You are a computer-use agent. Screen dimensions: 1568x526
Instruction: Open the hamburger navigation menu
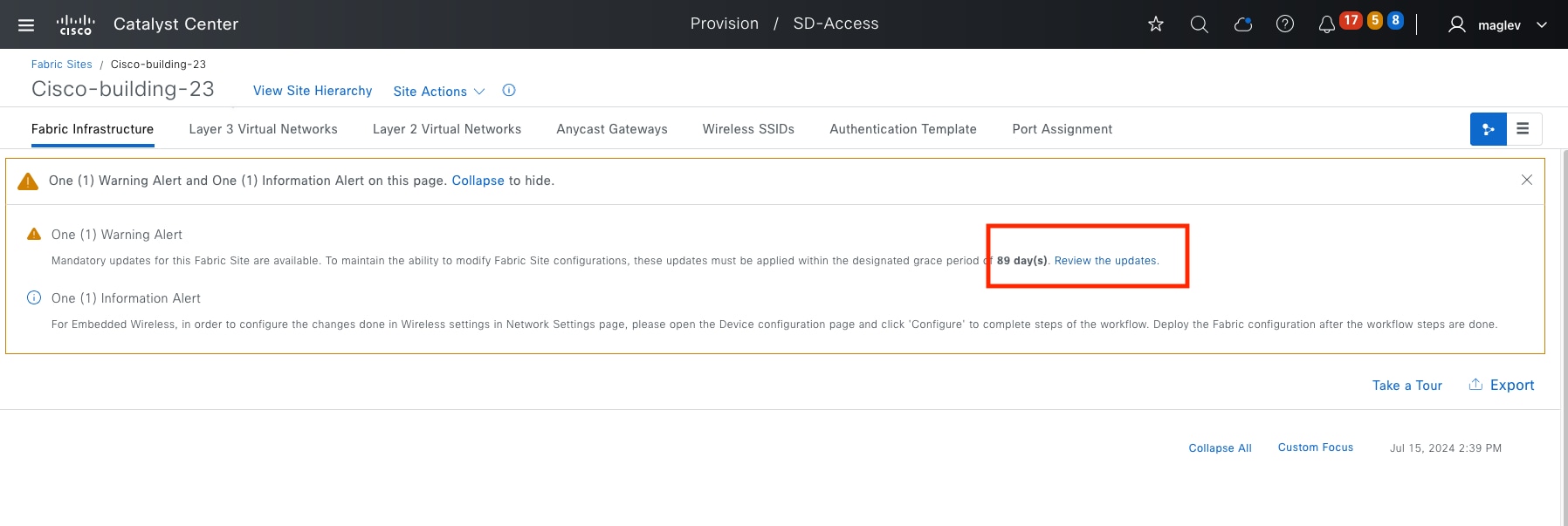click(26, 25)
